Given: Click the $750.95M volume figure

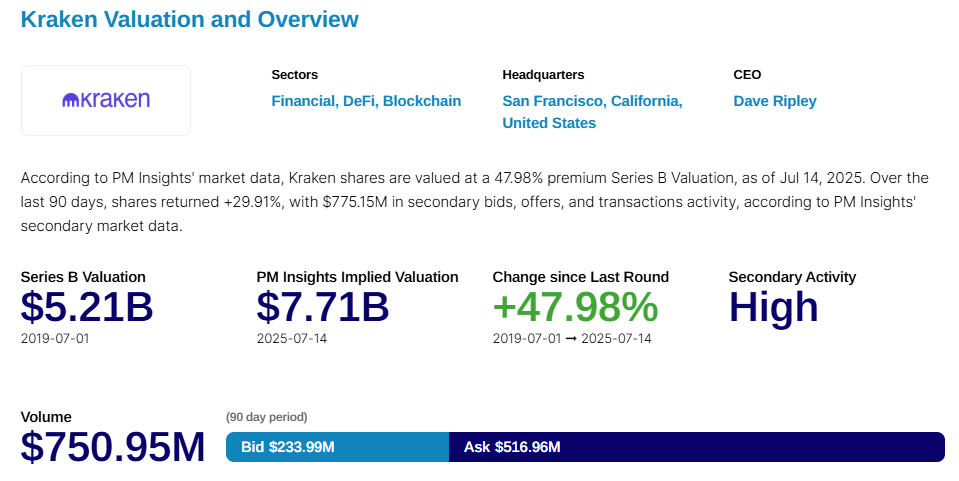Looking at the screenshot, I should pyautogui.click(x=113, y=447).
